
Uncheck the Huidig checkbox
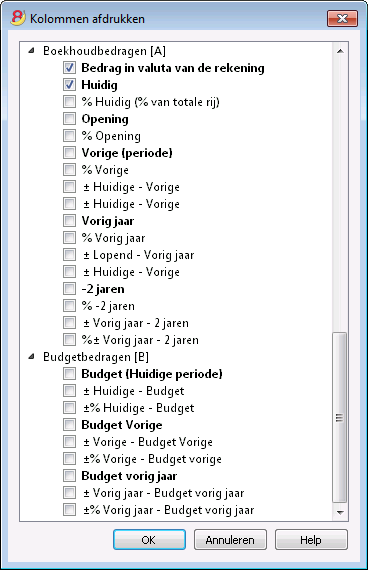click(69, 85)
